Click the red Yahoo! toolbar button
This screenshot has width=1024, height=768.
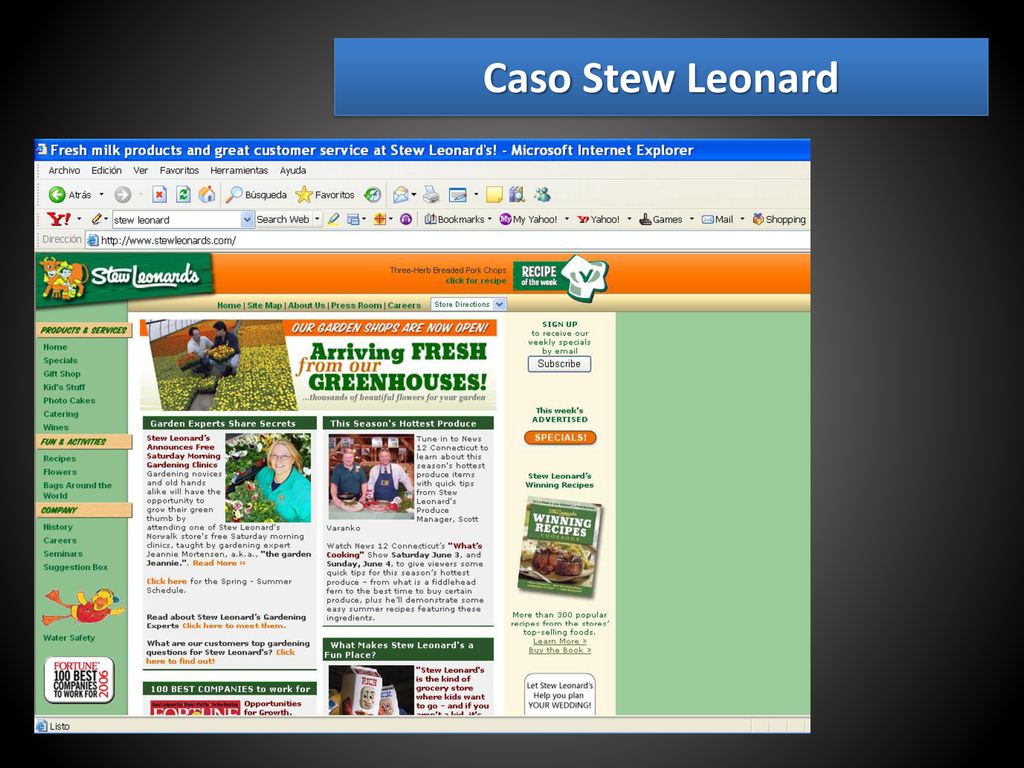tap(598, 219)
